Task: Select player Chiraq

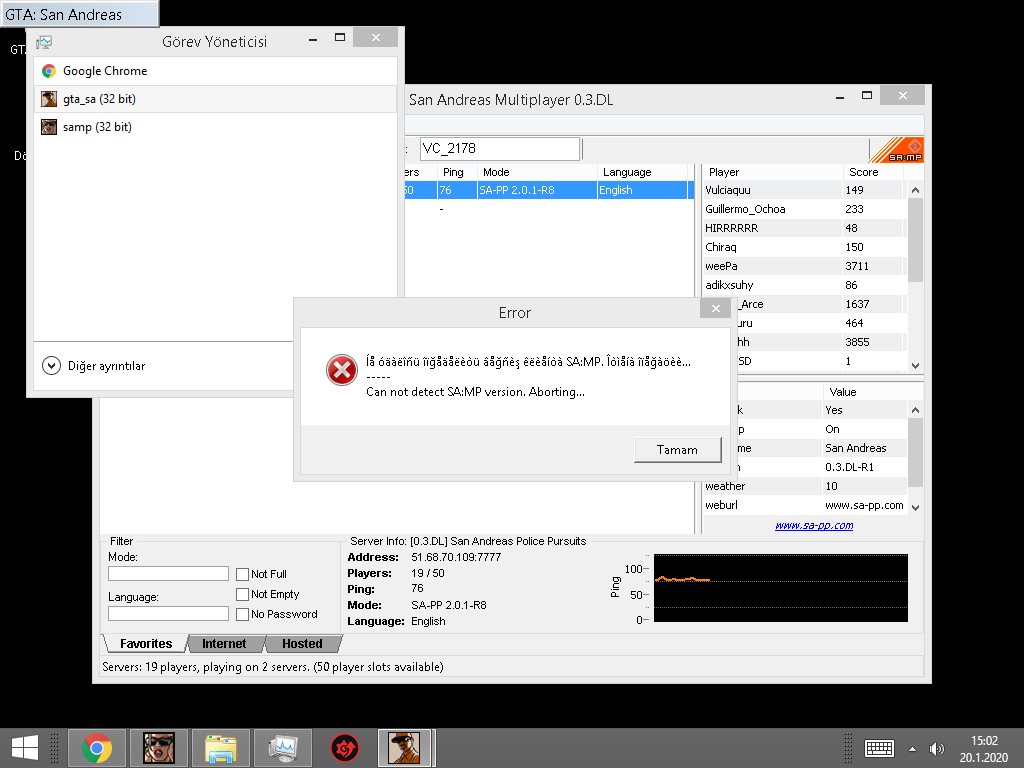Action: 805,247
